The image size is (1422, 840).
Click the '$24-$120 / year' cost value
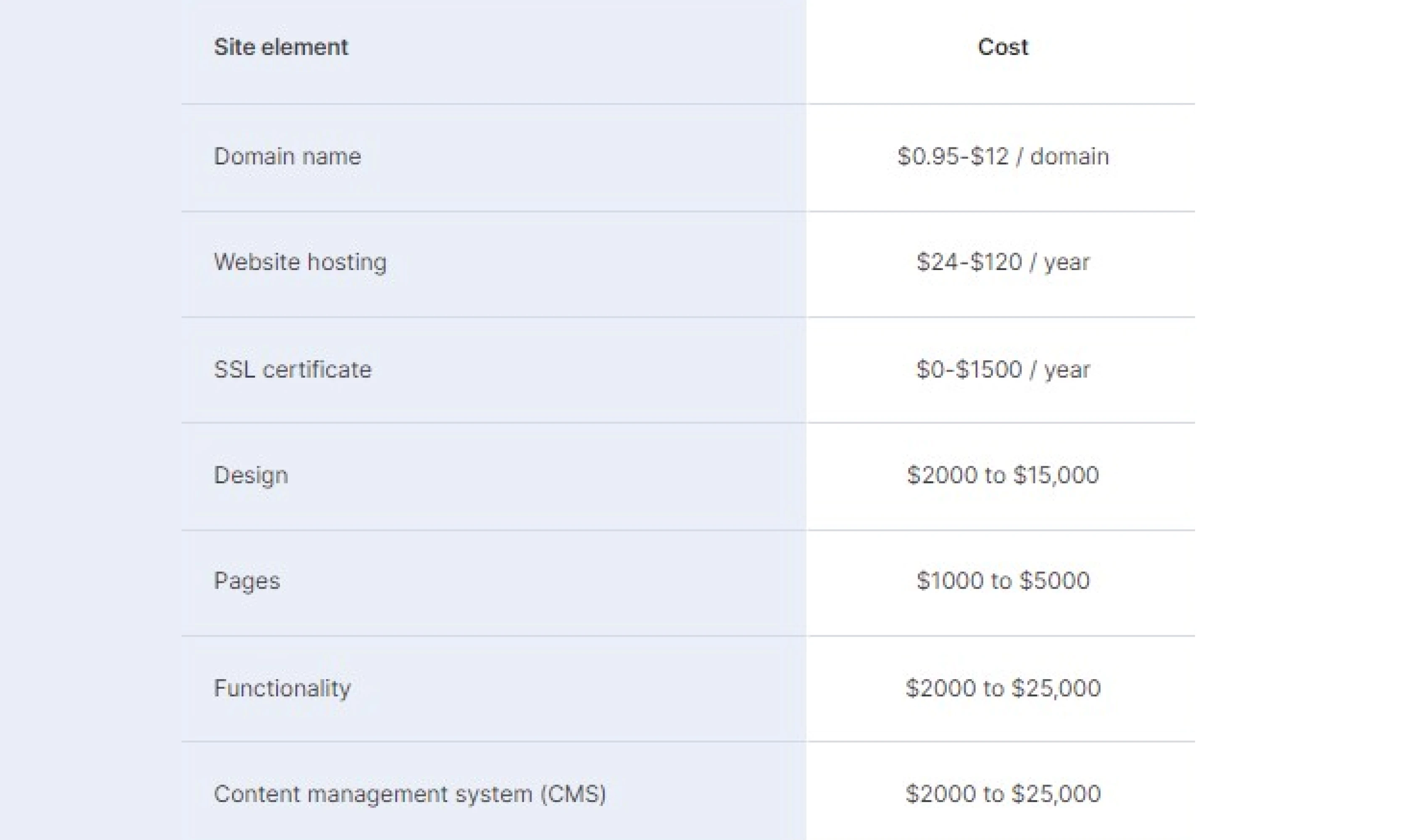click(1003, 262)
